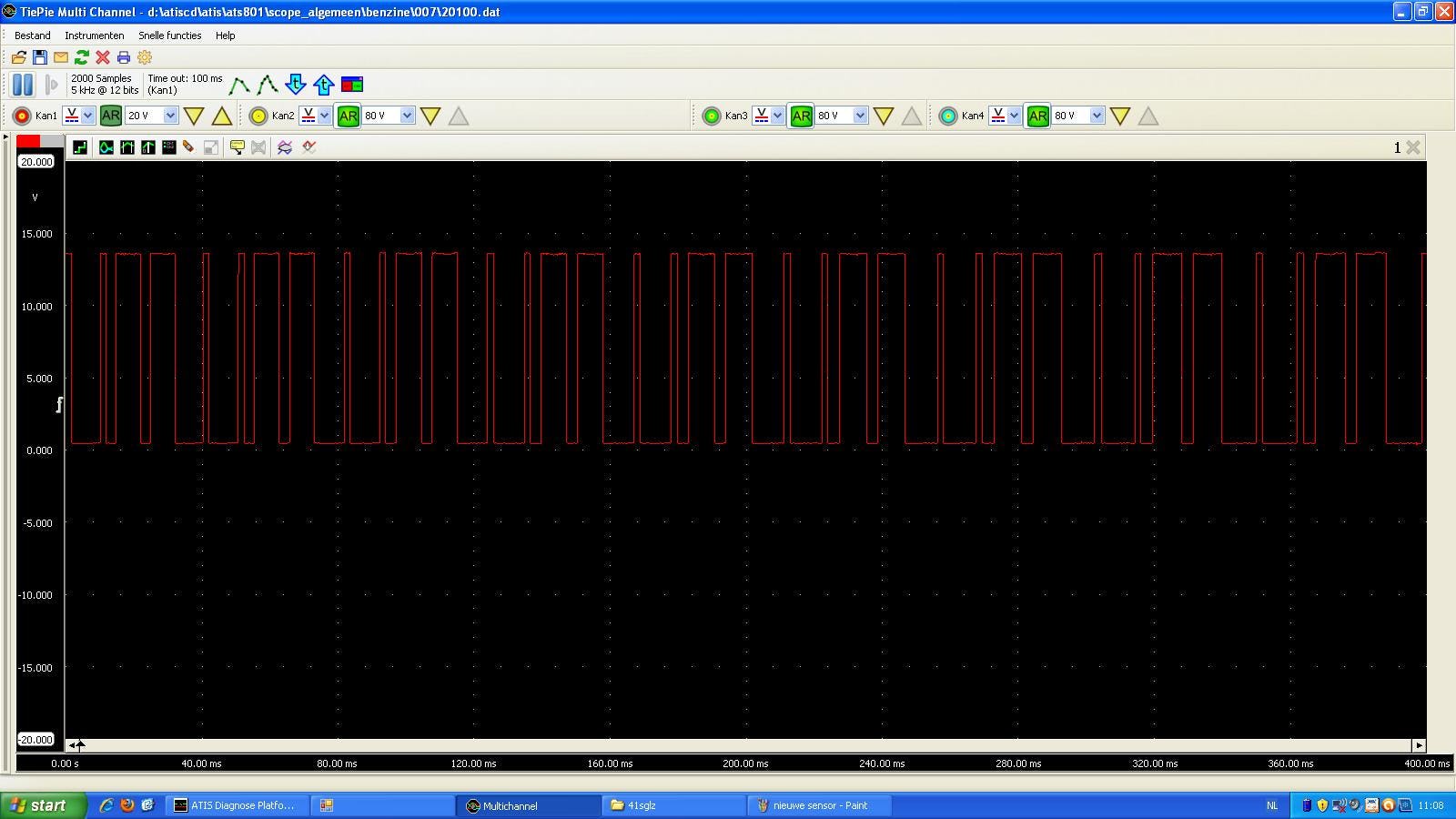Expand Kan4 range dropdown showing 80 V

[1097, 116]
